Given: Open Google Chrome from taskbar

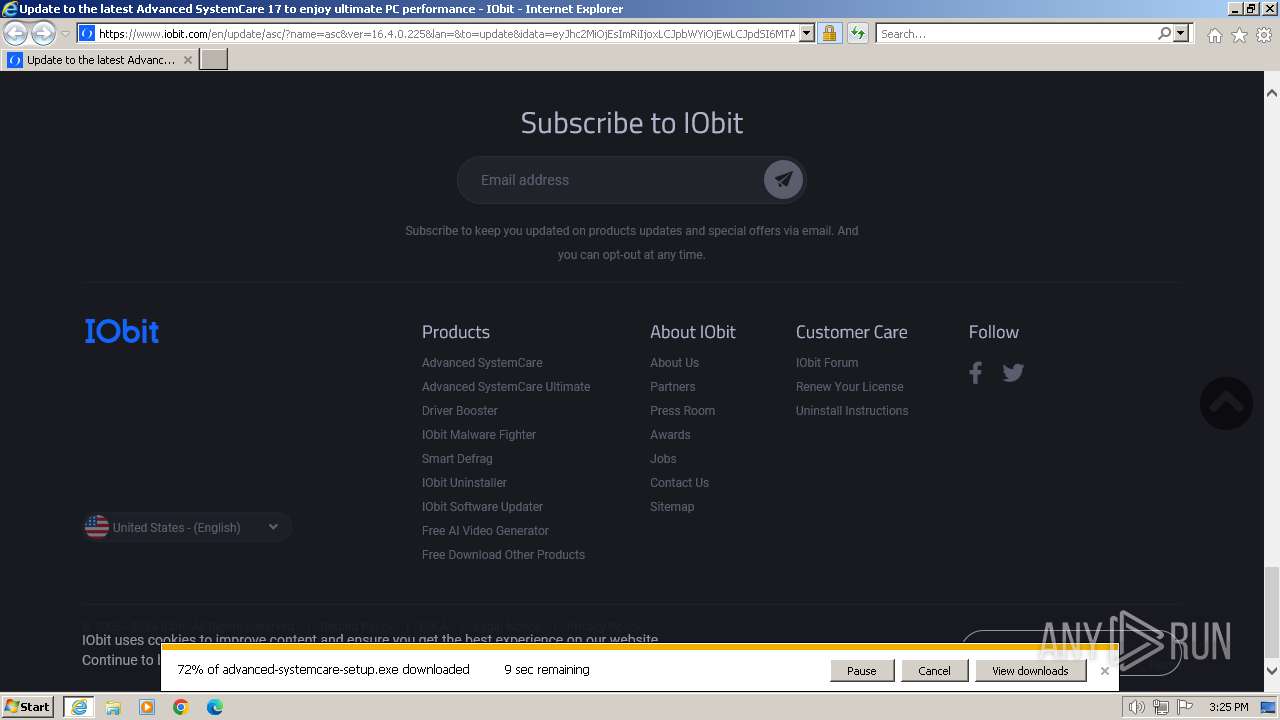Looking at the screenshot, I should pyautogui.click(x=181, y=707).
